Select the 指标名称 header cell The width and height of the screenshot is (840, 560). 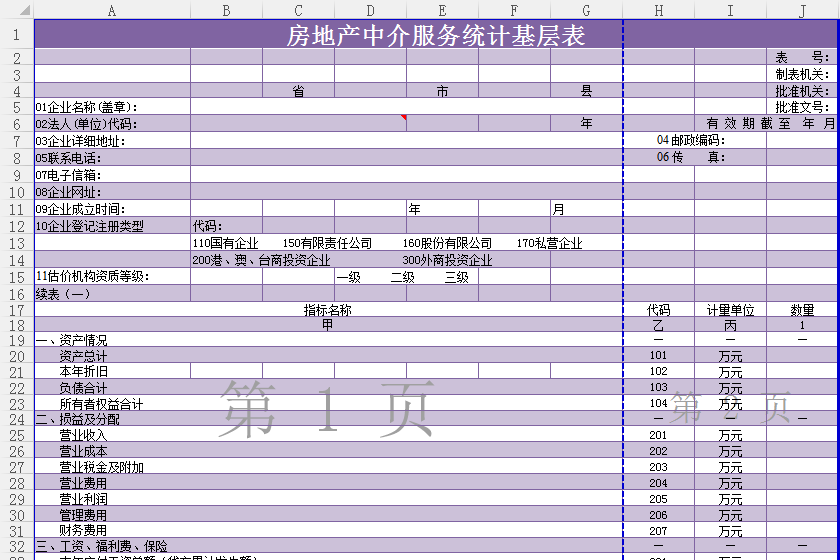328,310
